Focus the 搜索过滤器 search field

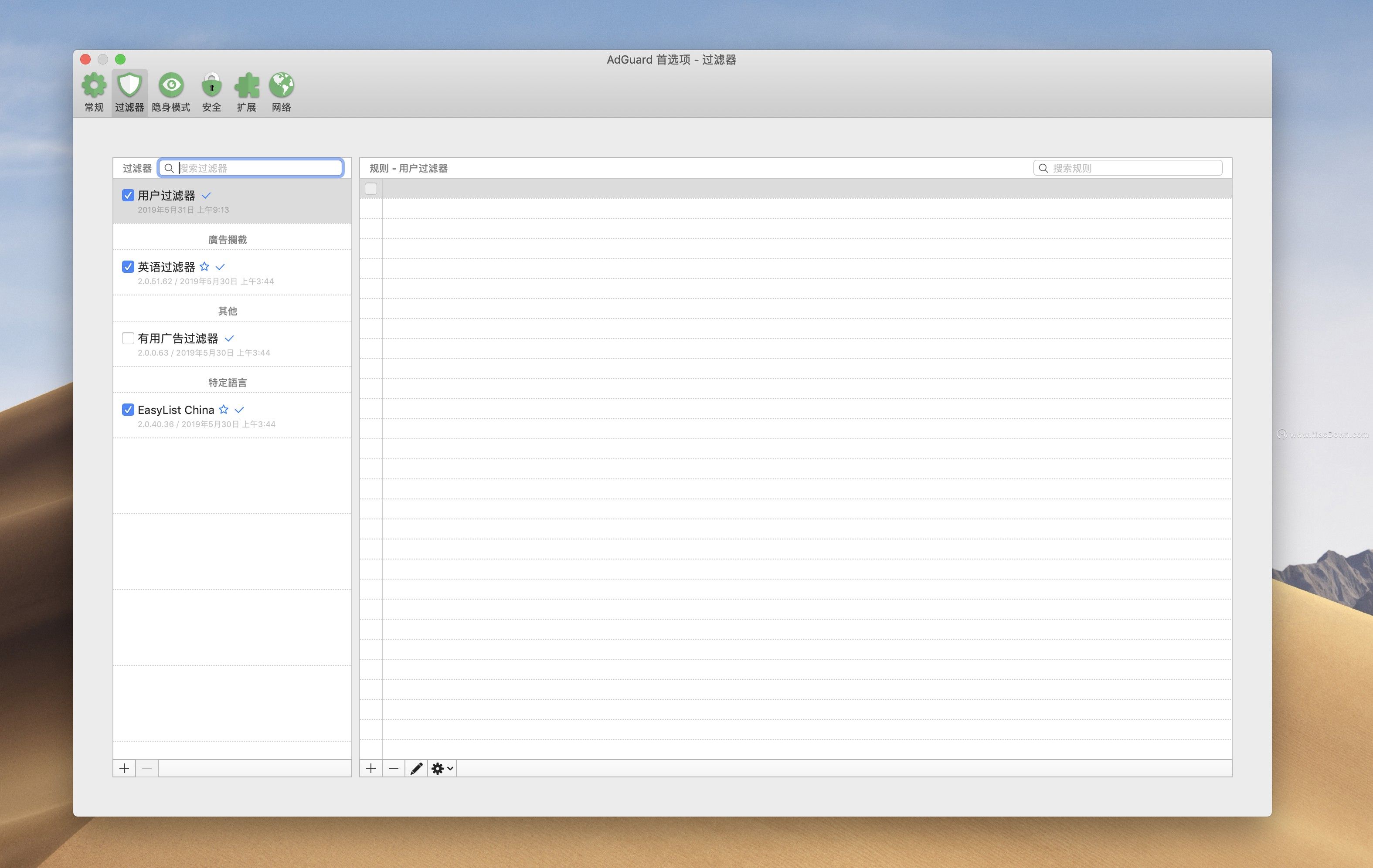point(251,168)
